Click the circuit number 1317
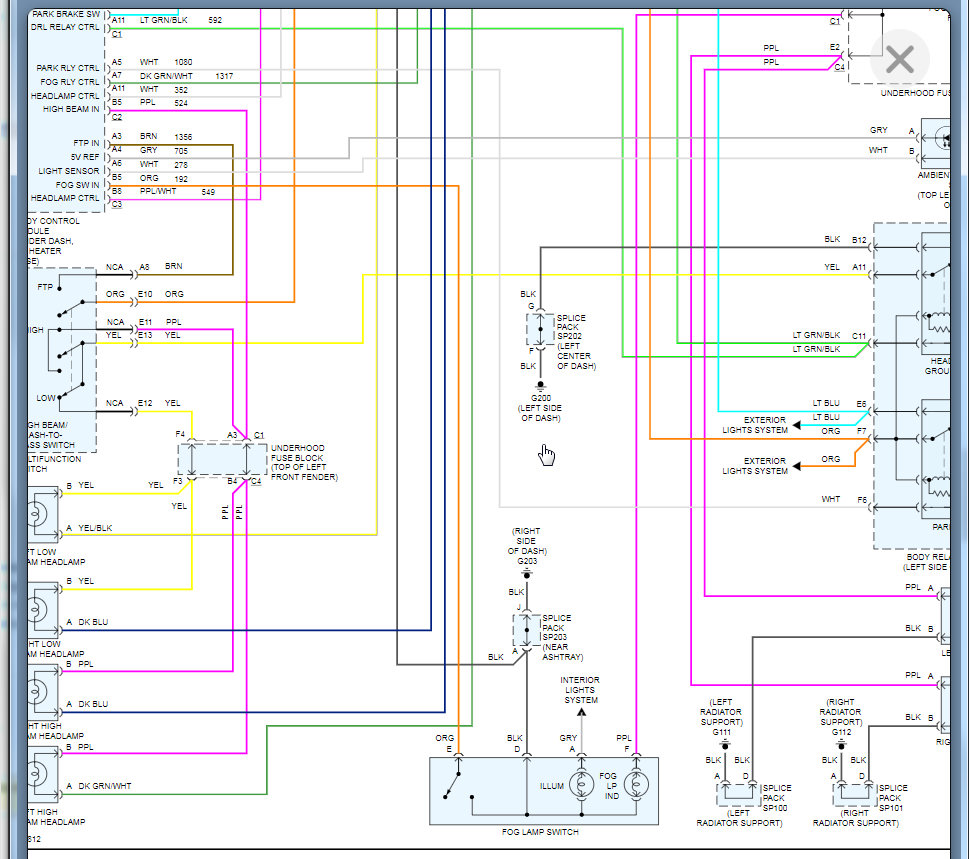 pyautogui.click(x=224, y=76)
